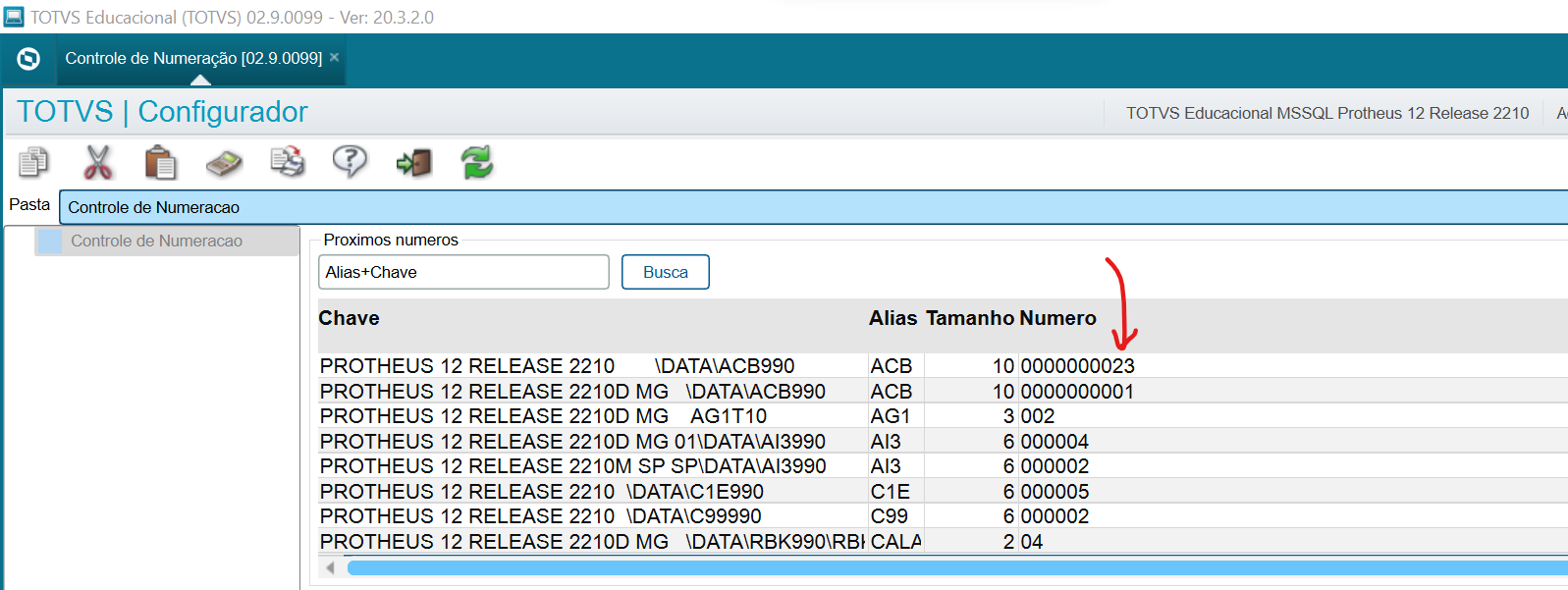Click the exit door icon
The image size is (1568, 590).
[413, 162]
